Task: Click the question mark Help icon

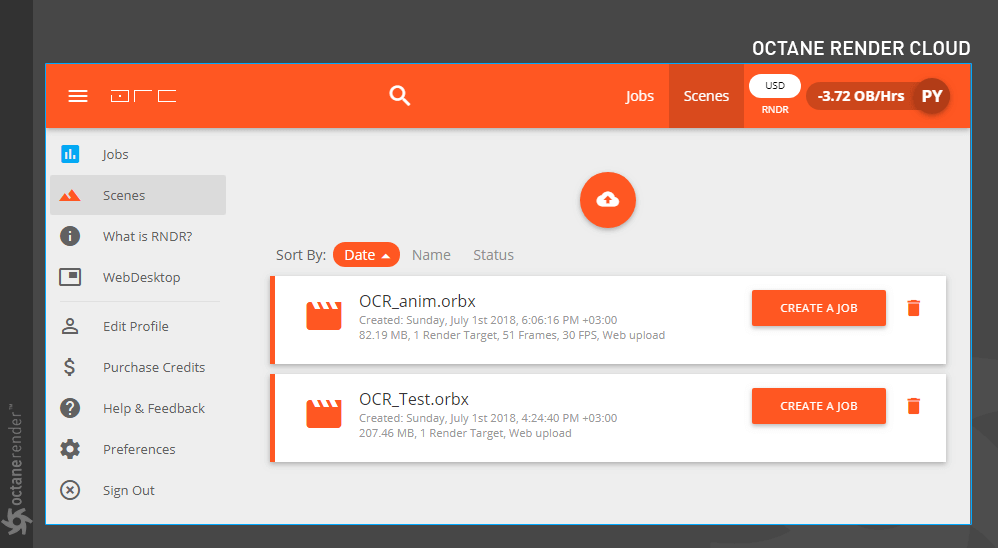Action: (70, 408)
